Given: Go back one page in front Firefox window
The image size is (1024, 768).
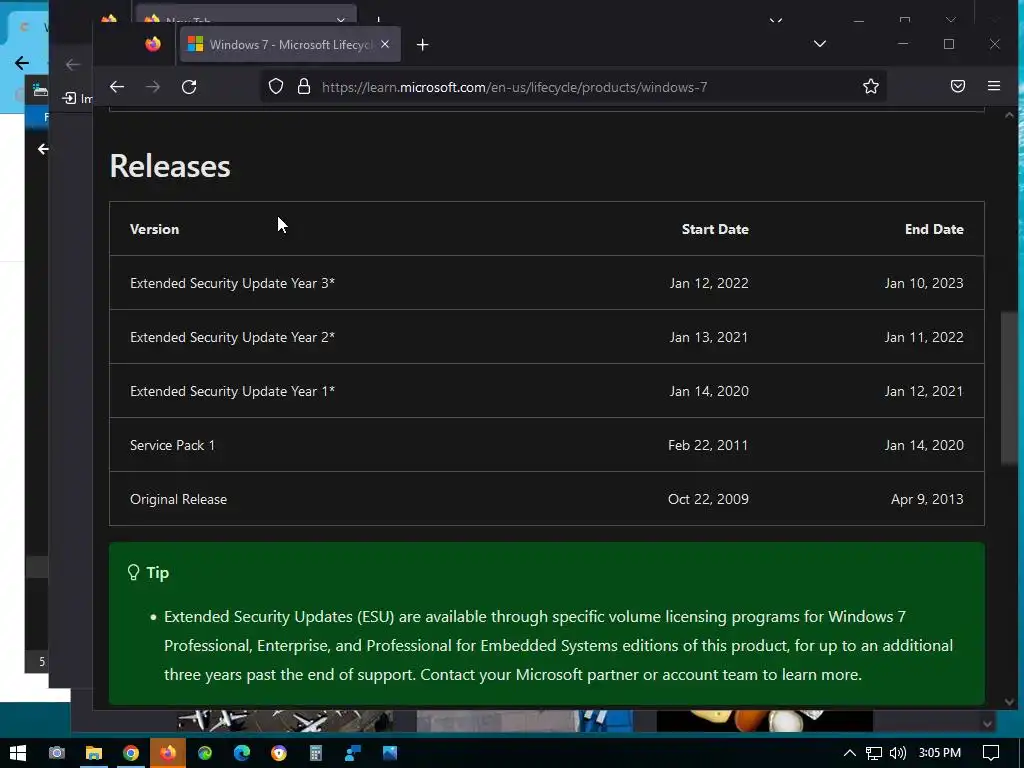Looking at the screenshot, I should coord(117,87).
